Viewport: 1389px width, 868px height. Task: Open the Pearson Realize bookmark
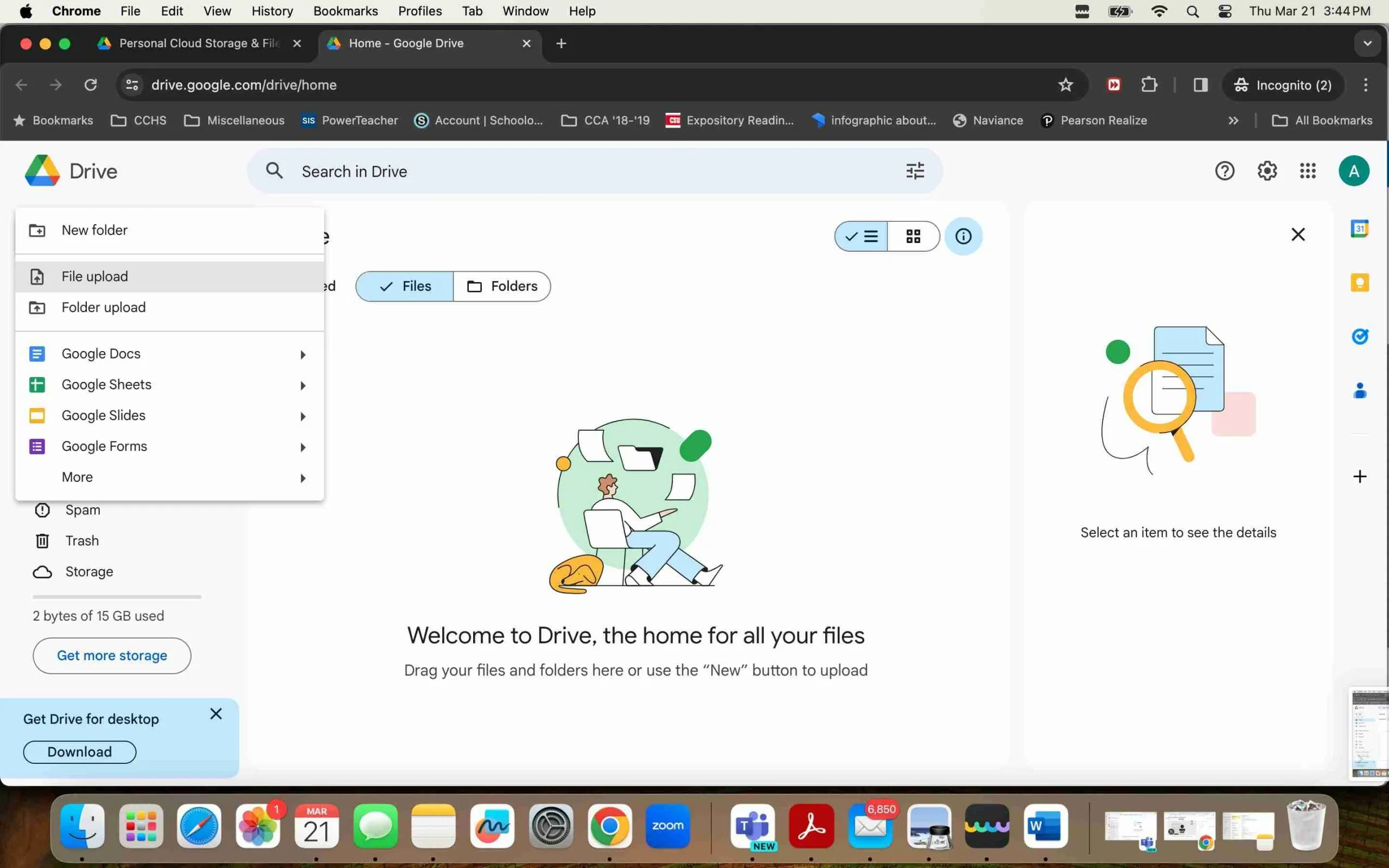(x=1094, y=120)
